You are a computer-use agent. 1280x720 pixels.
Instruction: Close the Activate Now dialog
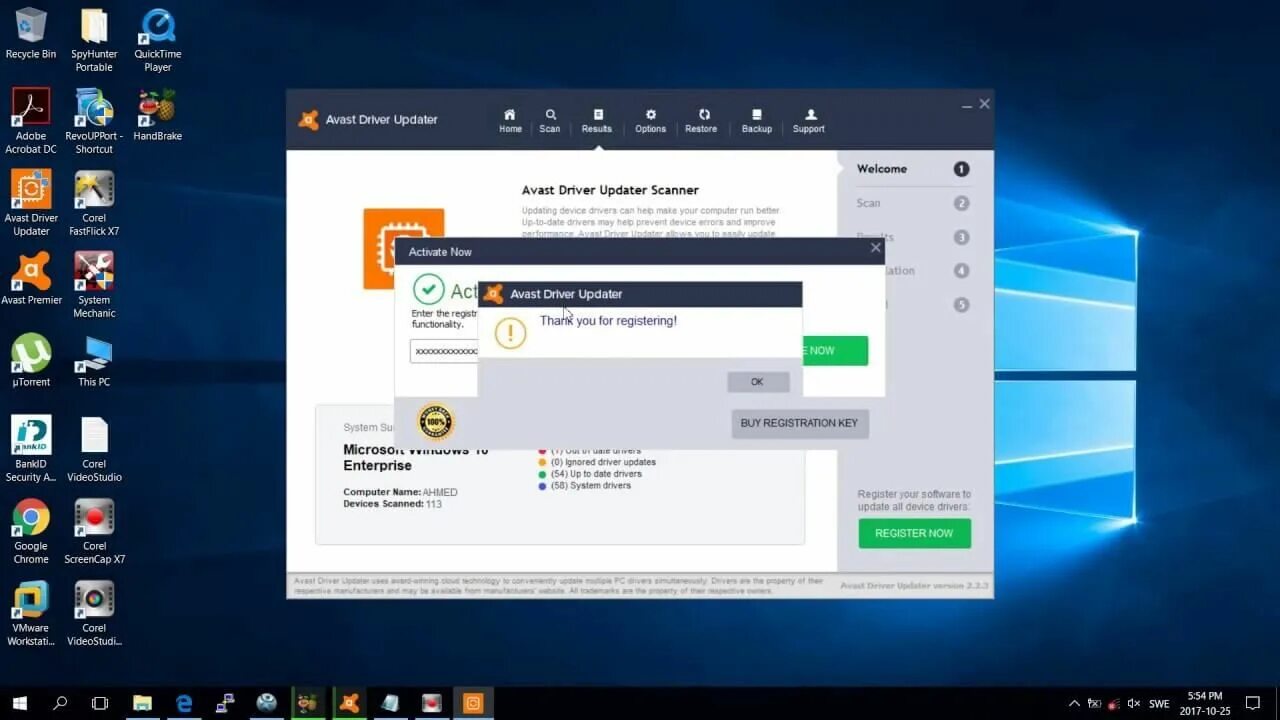(875, 248)
